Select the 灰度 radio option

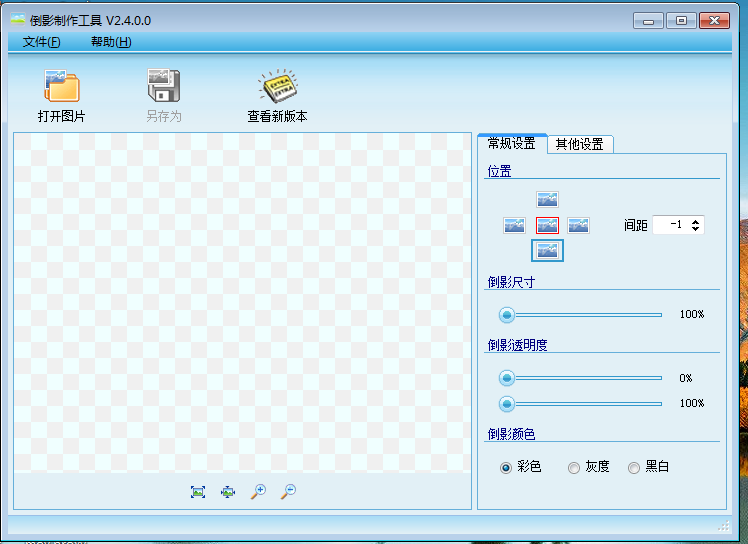point(574,467)
